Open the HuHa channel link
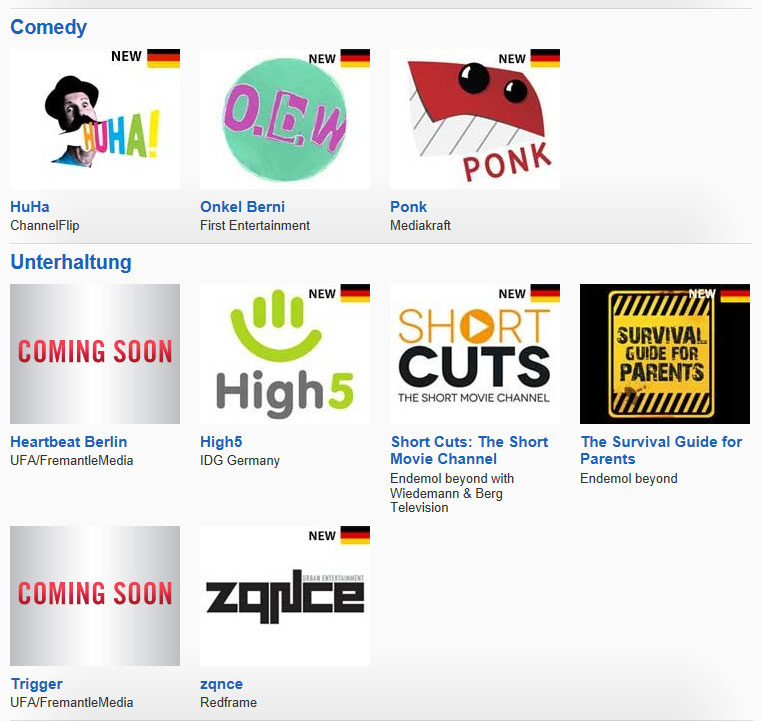761x721 pixels. click(30, 207)
